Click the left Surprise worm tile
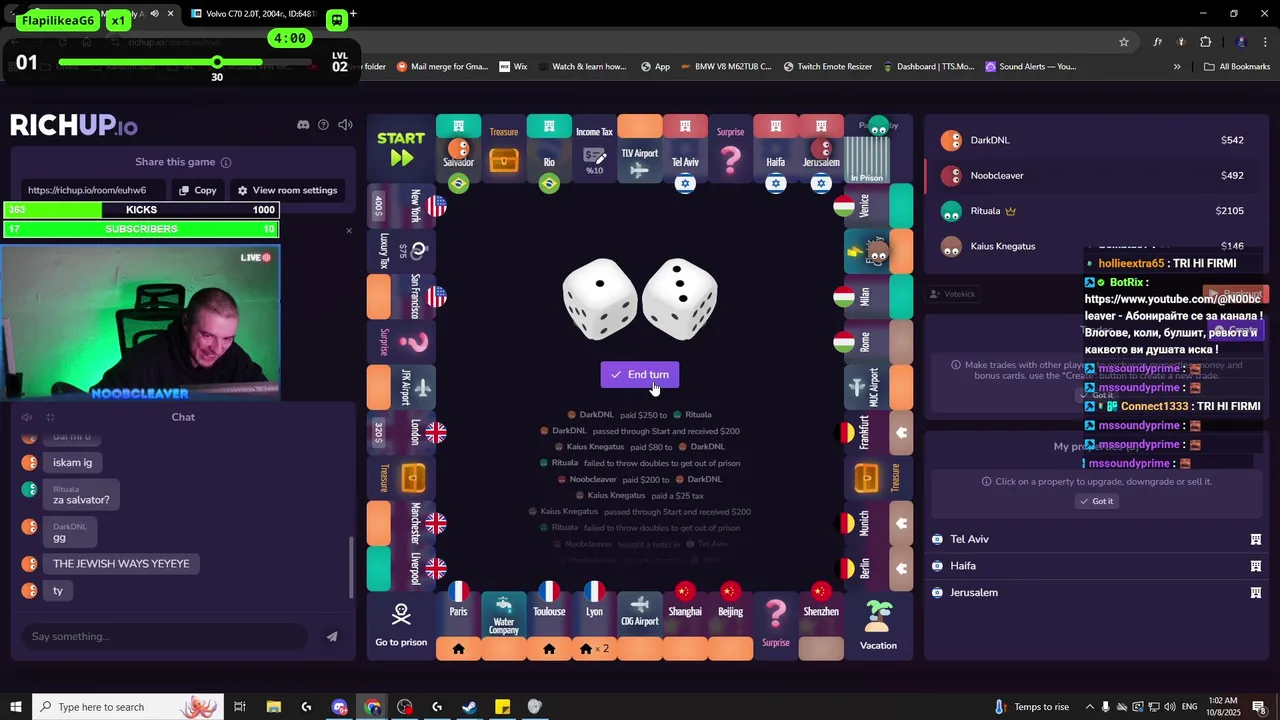Image resolution: width=1280 pixels, height=720 pixels. [x=401, y=342]
